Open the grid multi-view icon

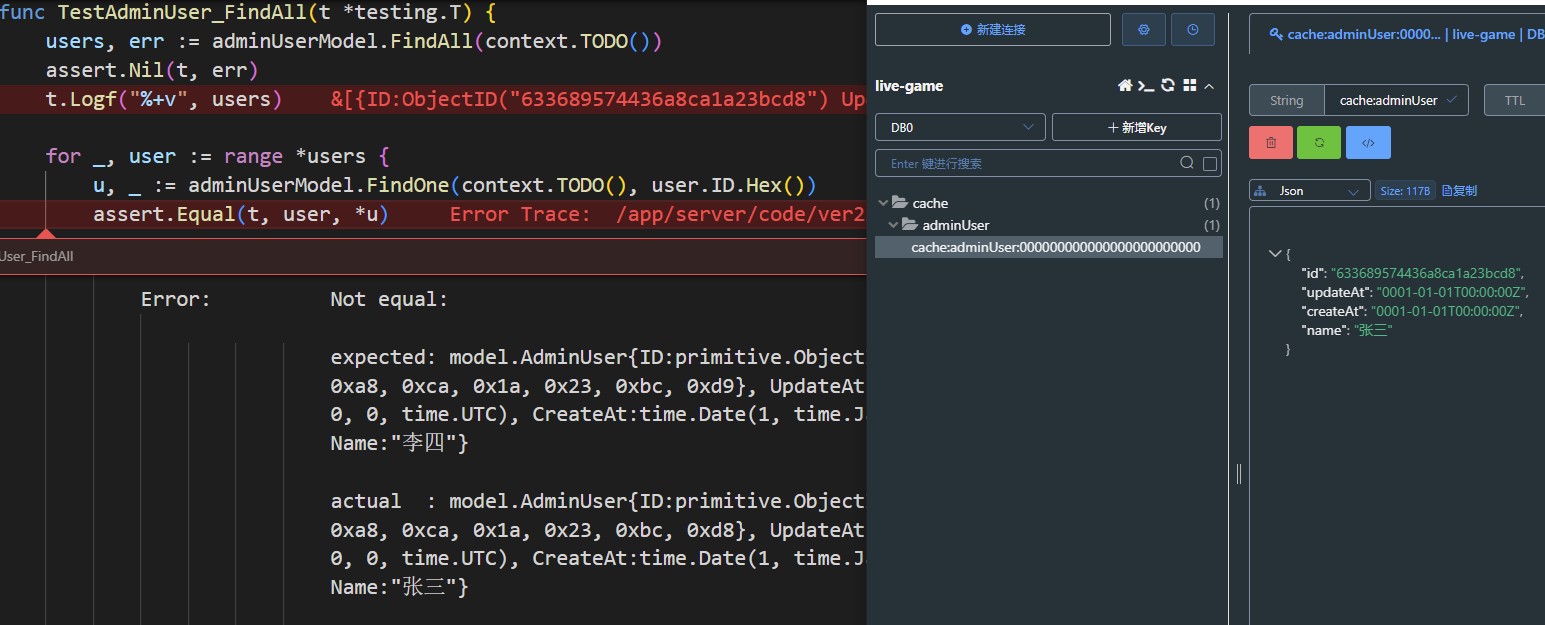(x=1189, y=86)
